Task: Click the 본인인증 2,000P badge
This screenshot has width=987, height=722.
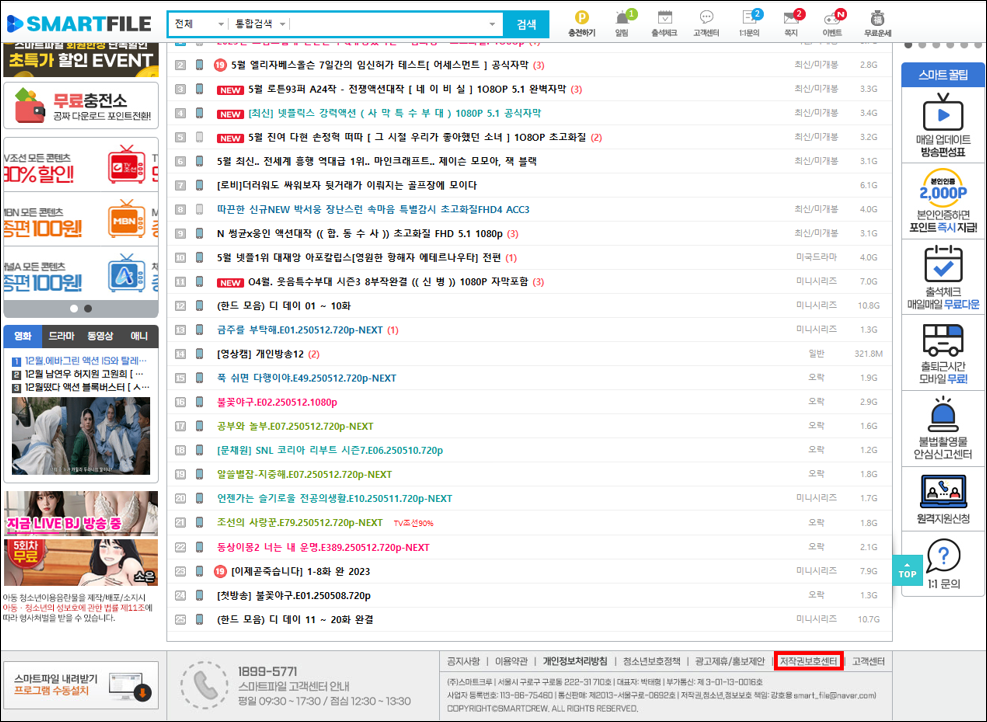Action: coord(942,187)
